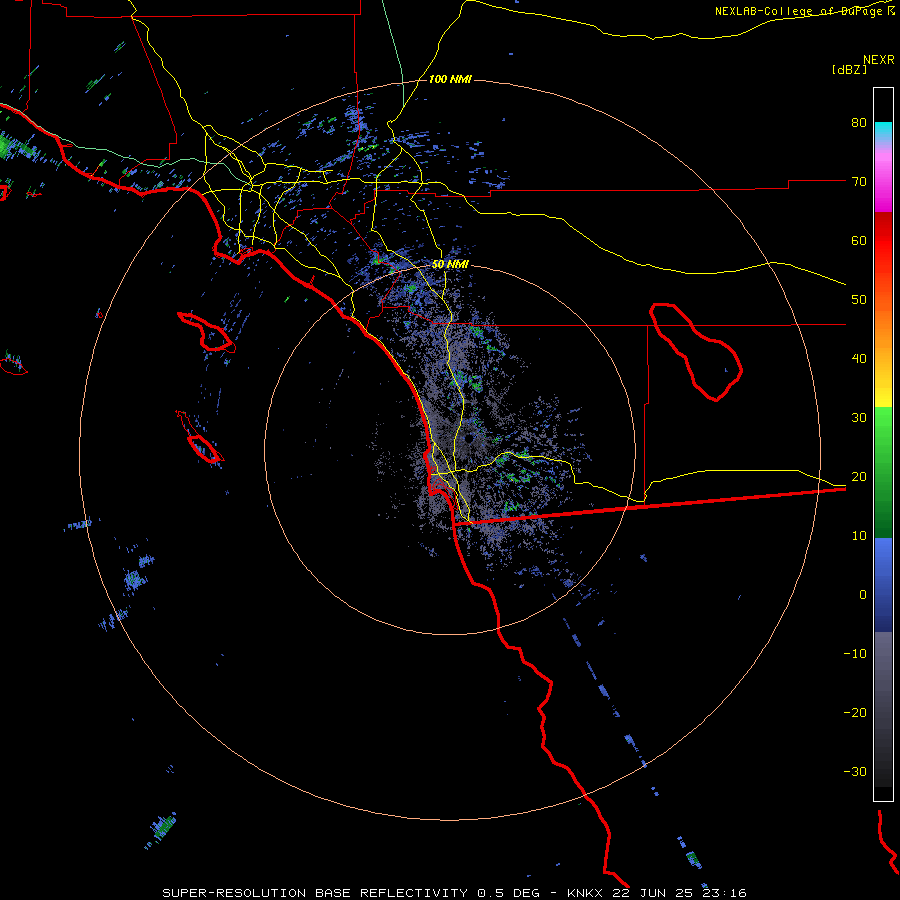Click the 22 JUN 25 23:16 timestamp
This screenshot has width=900, height=900.
pos(678,893)
